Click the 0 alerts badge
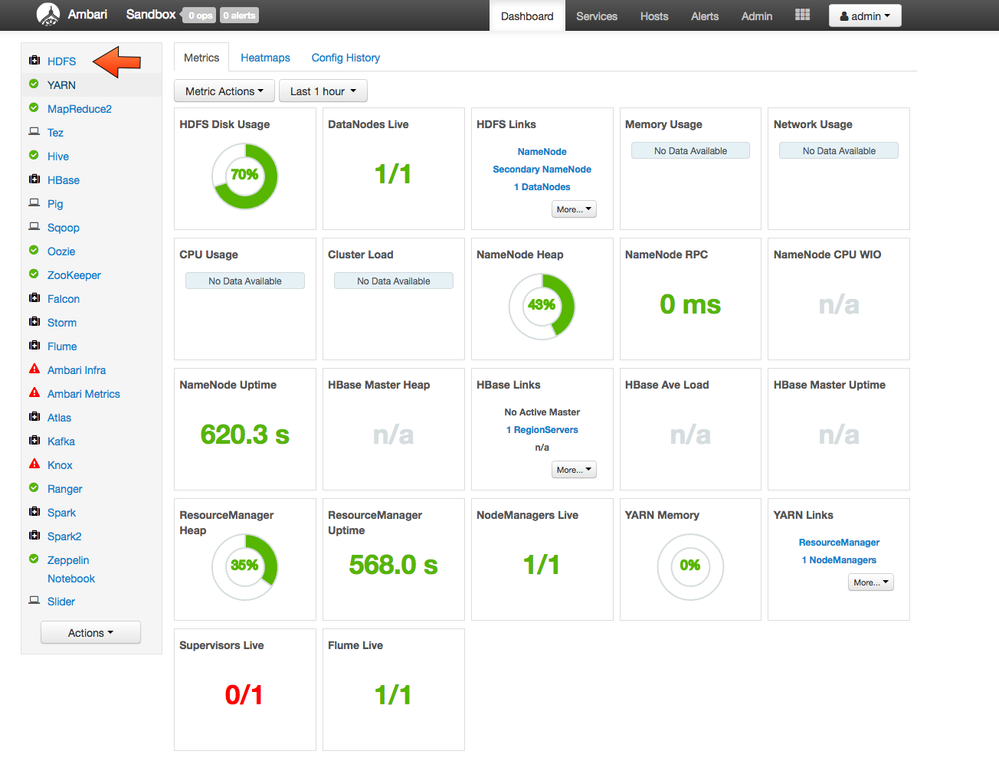 240,15
